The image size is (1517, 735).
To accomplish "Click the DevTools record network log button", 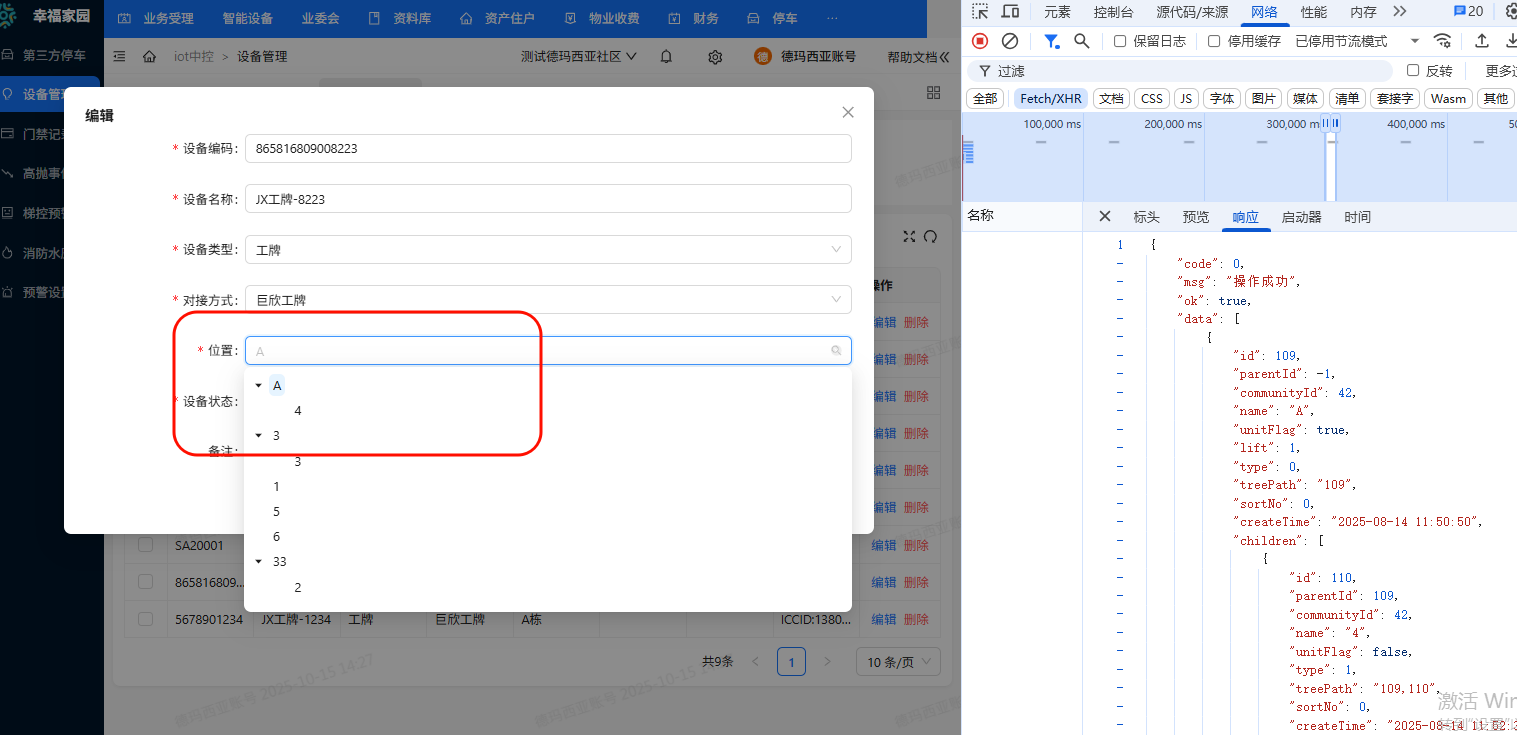I will 980,41.
